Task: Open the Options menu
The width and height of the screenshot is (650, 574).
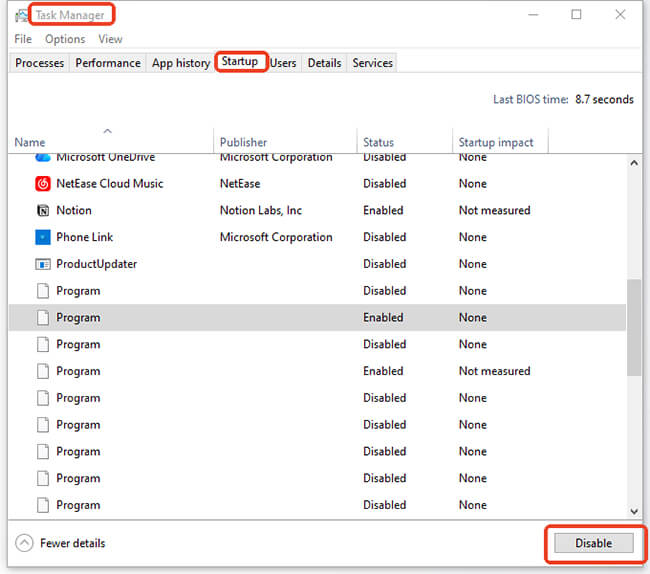Action: pos(65,39)
